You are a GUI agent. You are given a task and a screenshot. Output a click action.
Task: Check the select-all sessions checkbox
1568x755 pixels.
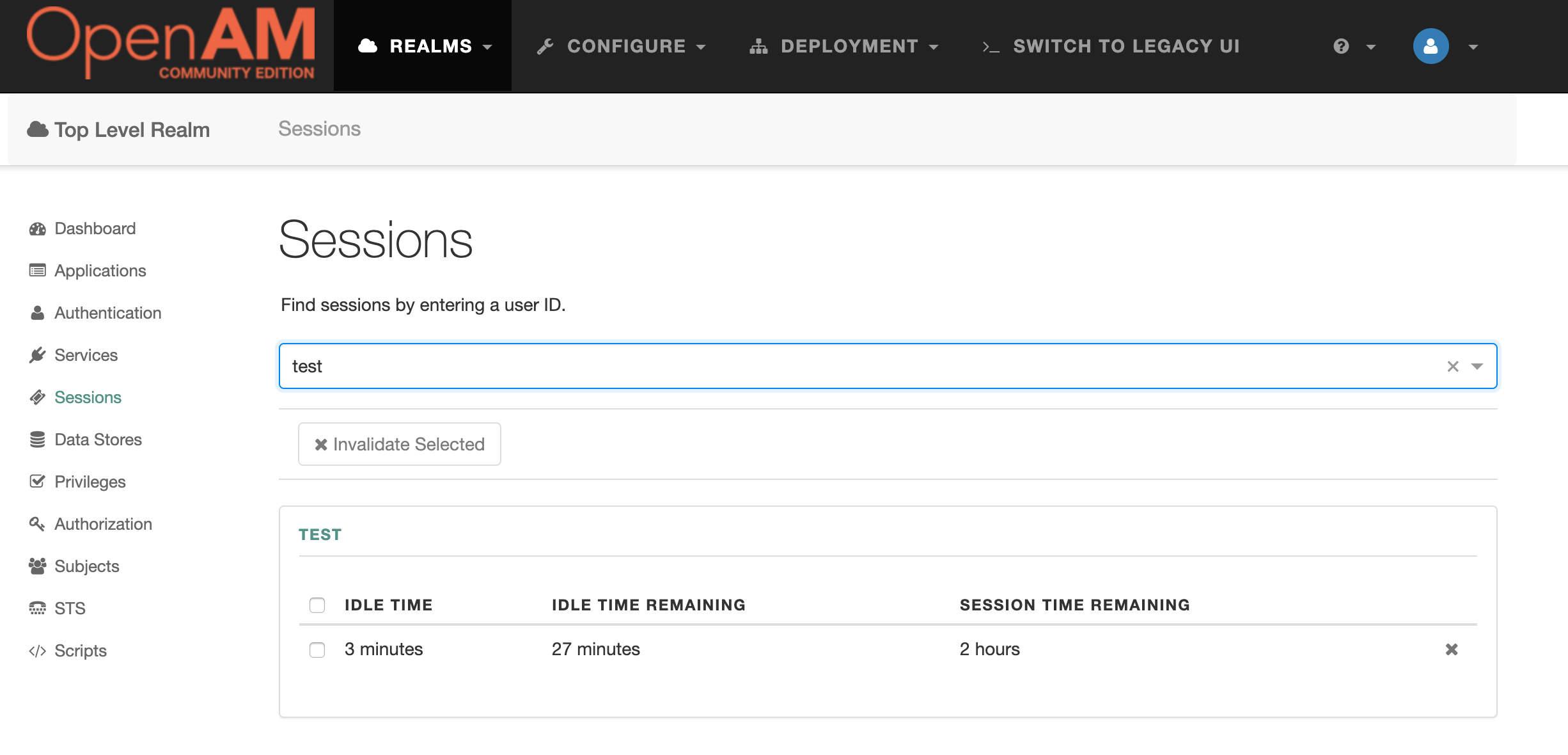point(317,605)
